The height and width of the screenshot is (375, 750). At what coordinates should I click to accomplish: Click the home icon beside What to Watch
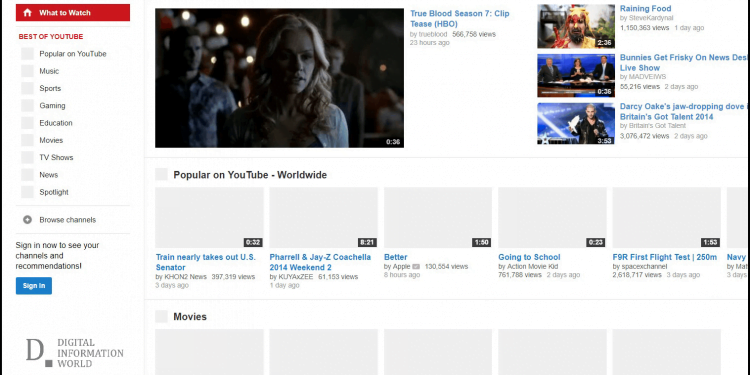[x=27, y=13]
